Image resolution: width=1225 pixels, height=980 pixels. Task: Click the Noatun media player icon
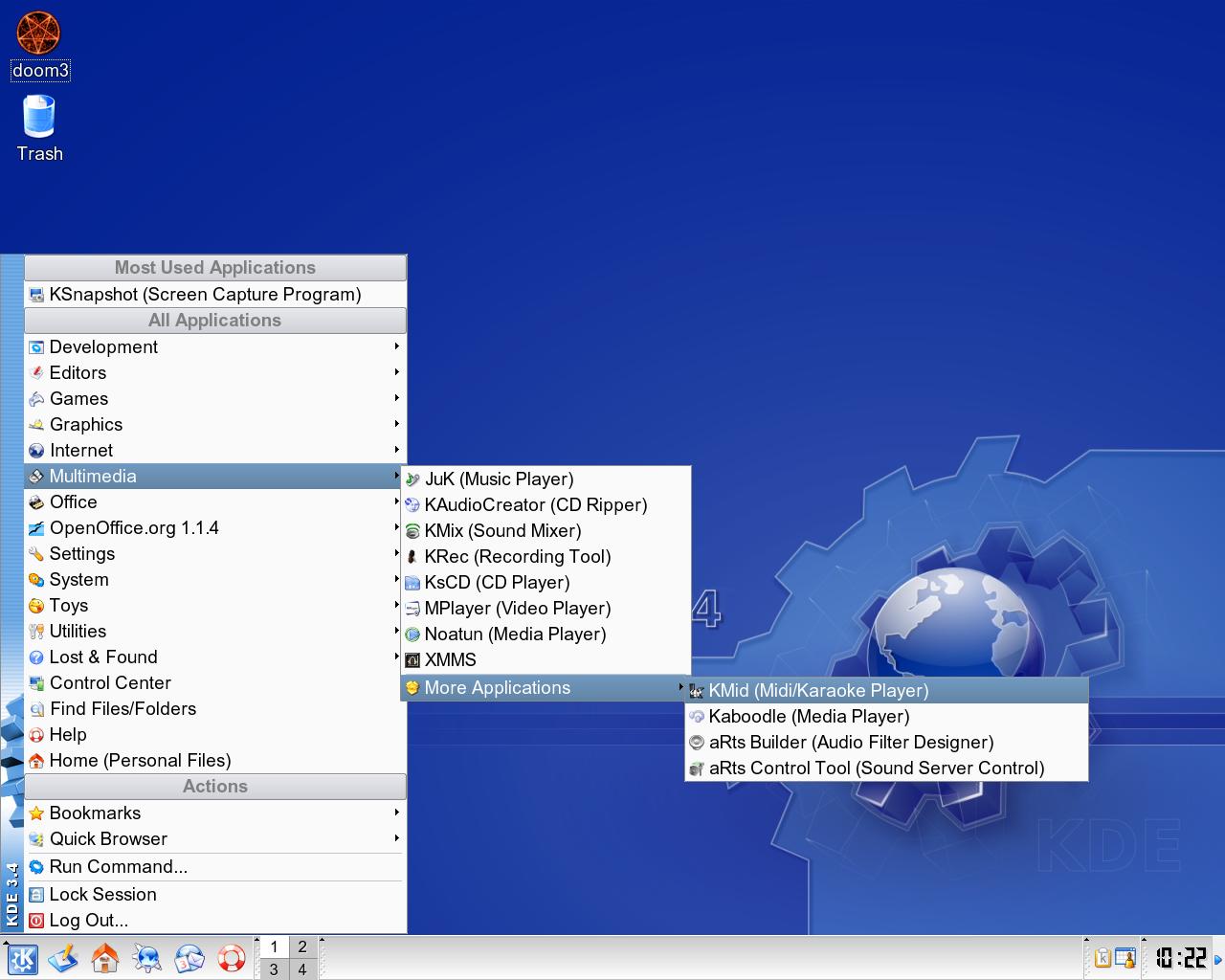pos(412,635)
